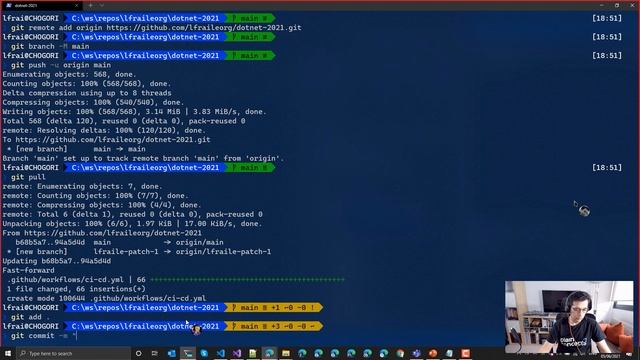Screen dimensions: 640x360
Task: Click the 'git branch -M main' command
Action: click(x=50, y=47)
